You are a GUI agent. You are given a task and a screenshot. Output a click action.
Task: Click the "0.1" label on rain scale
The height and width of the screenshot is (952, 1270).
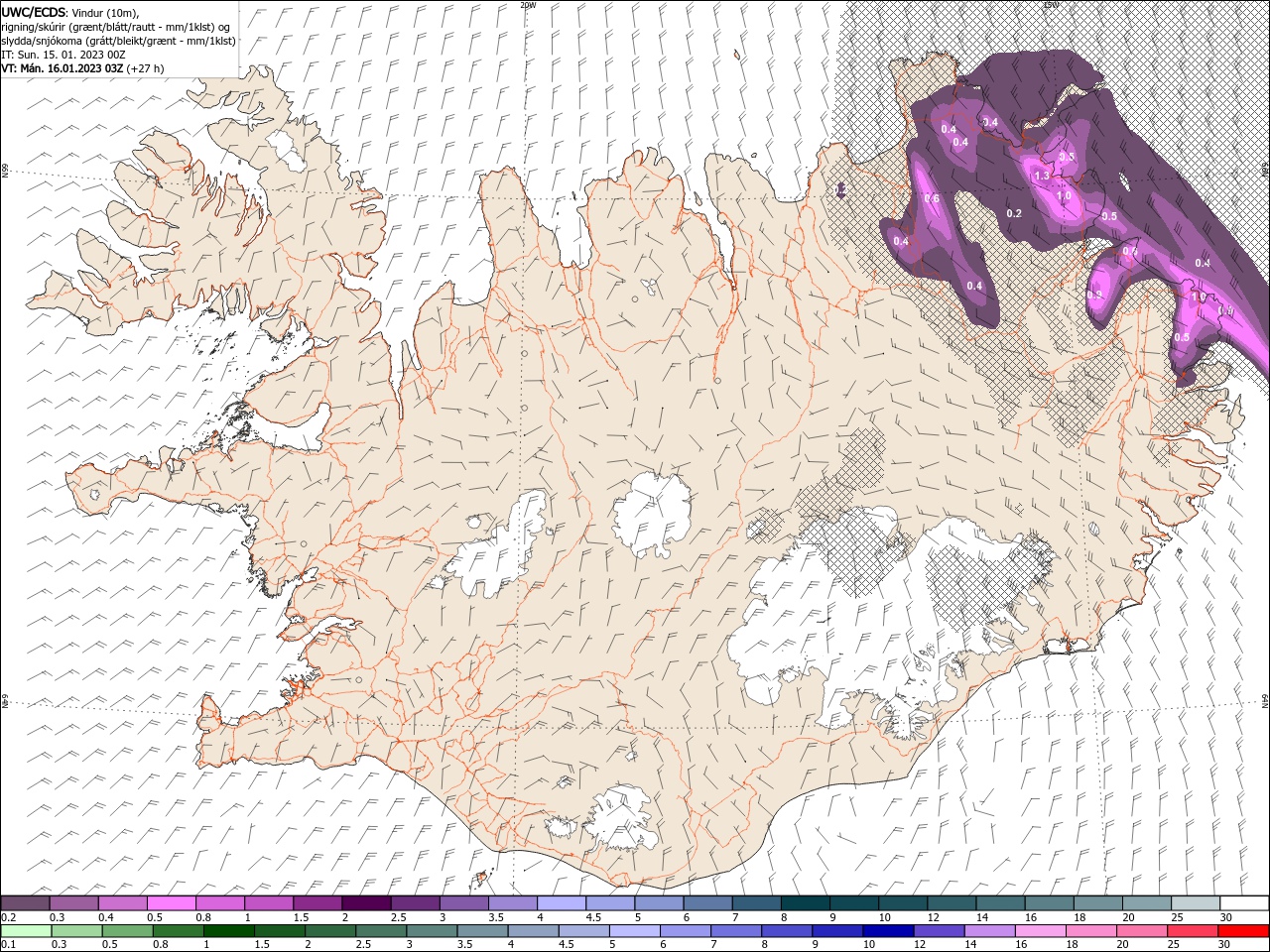[x=8, y=944]
